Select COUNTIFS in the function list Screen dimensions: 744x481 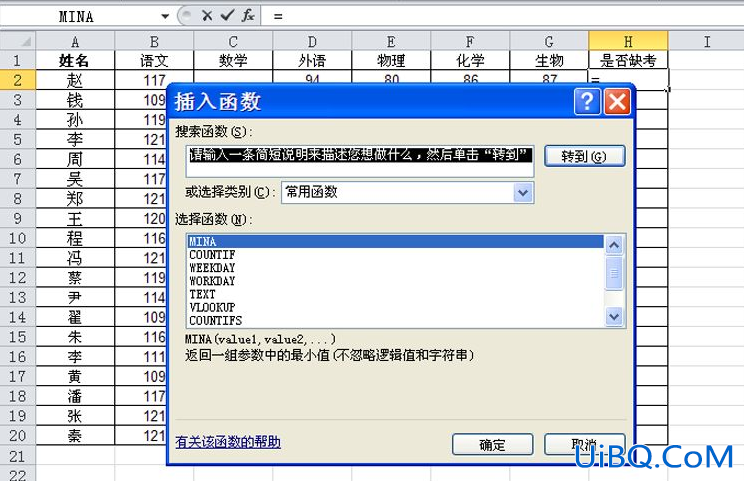(x=396, y=321)
